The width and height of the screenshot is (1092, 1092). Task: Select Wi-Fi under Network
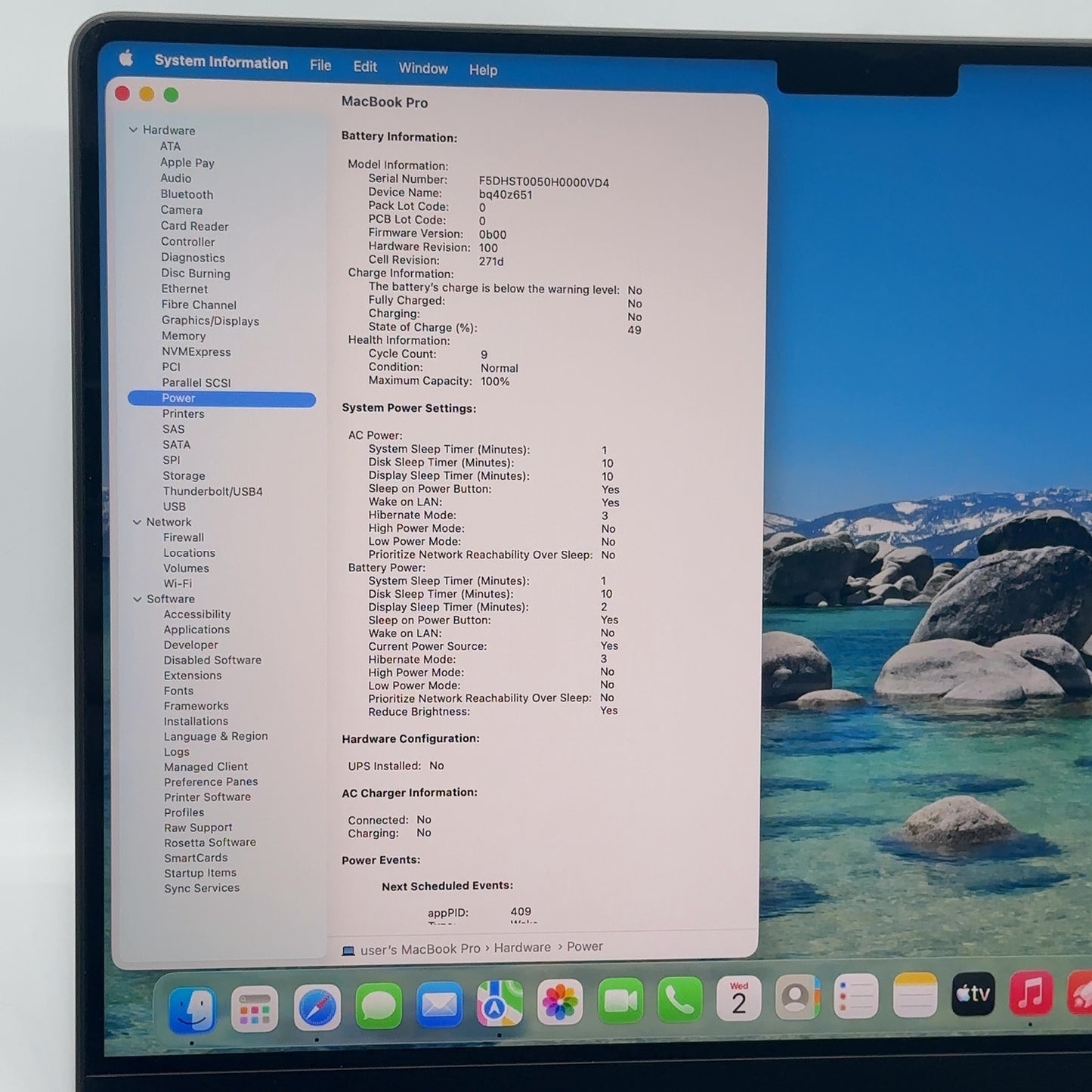coord(178,583)
